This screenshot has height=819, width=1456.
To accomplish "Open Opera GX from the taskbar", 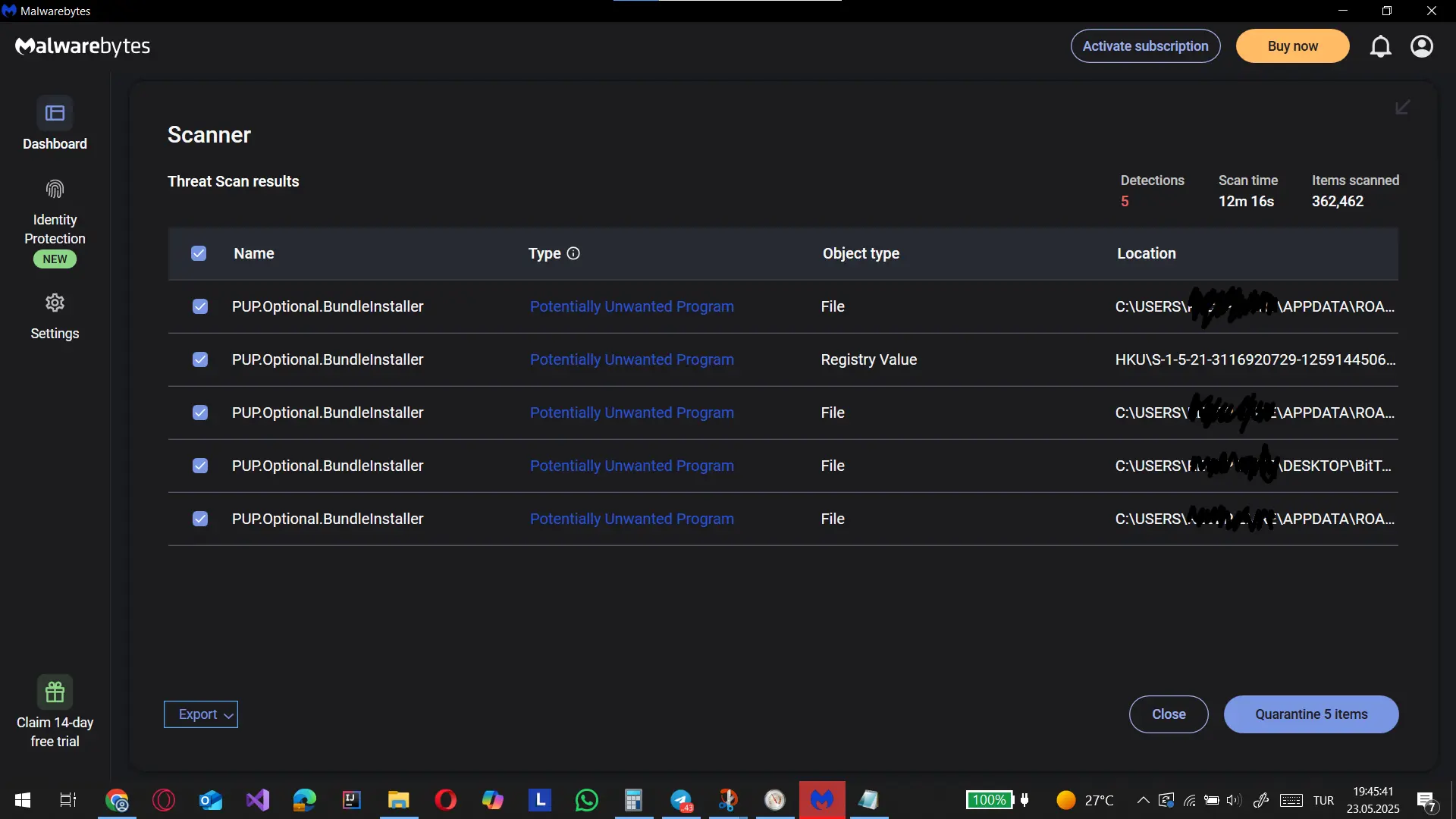I will pyautogui.click(x=164, y=800).
